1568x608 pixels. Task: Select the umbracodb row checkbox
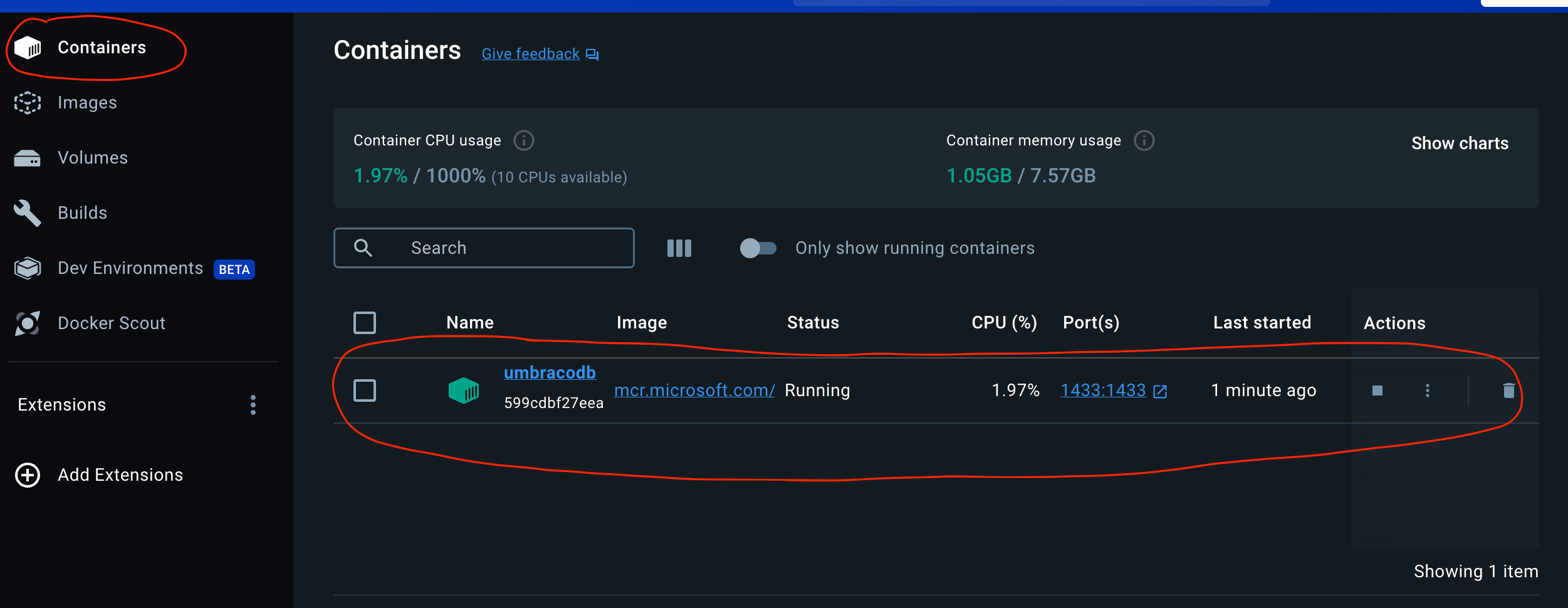point(365,390)
